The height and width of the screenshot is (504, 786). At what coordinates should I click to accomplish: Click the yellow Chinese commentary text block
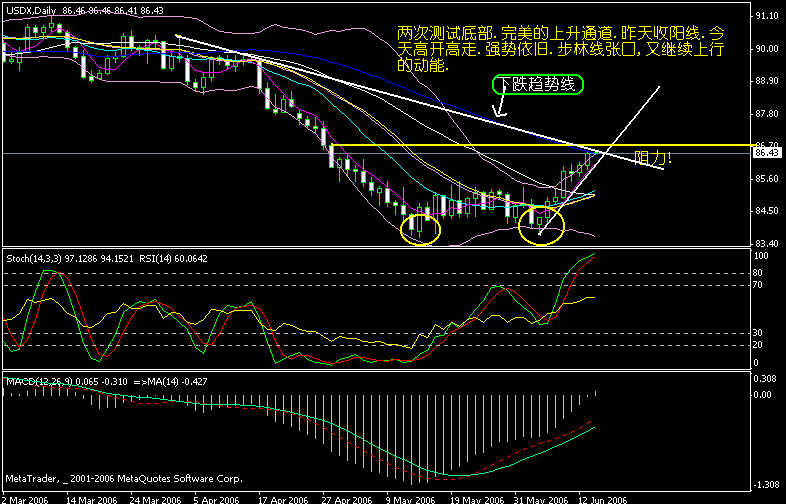[560, 49]
